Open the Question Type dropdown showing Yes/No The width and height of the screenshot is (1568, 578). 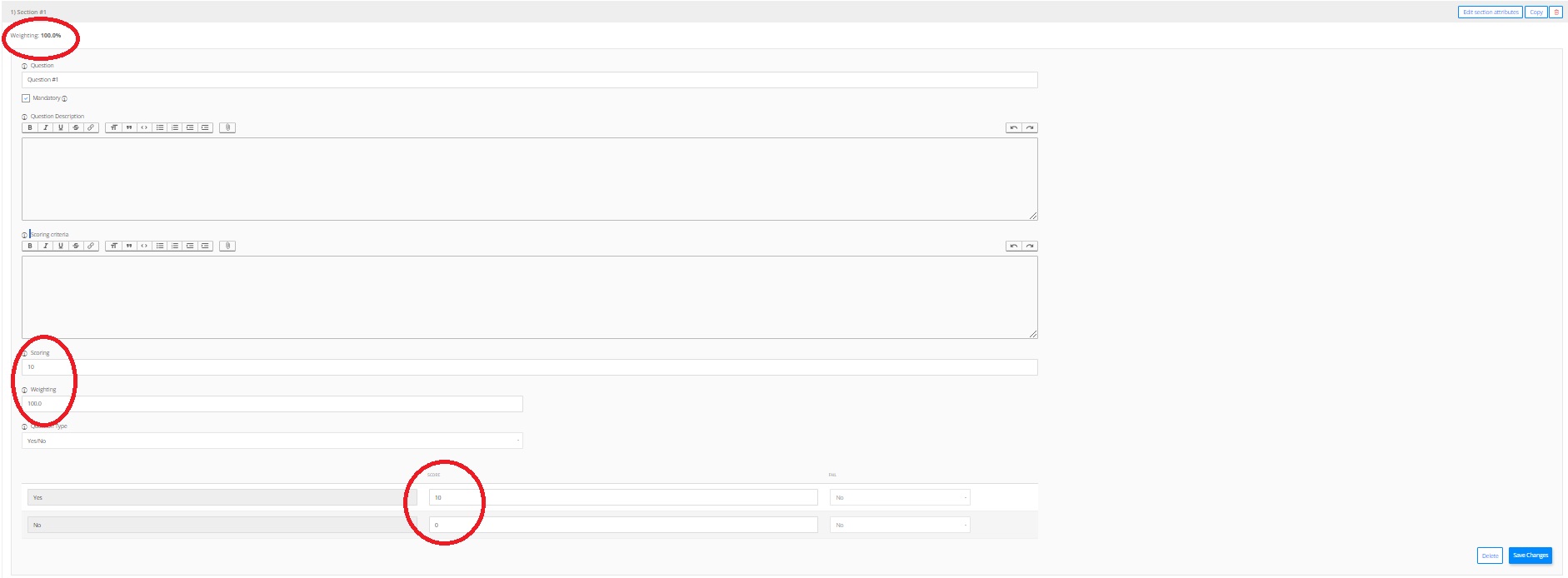click(x=272, y=441)
